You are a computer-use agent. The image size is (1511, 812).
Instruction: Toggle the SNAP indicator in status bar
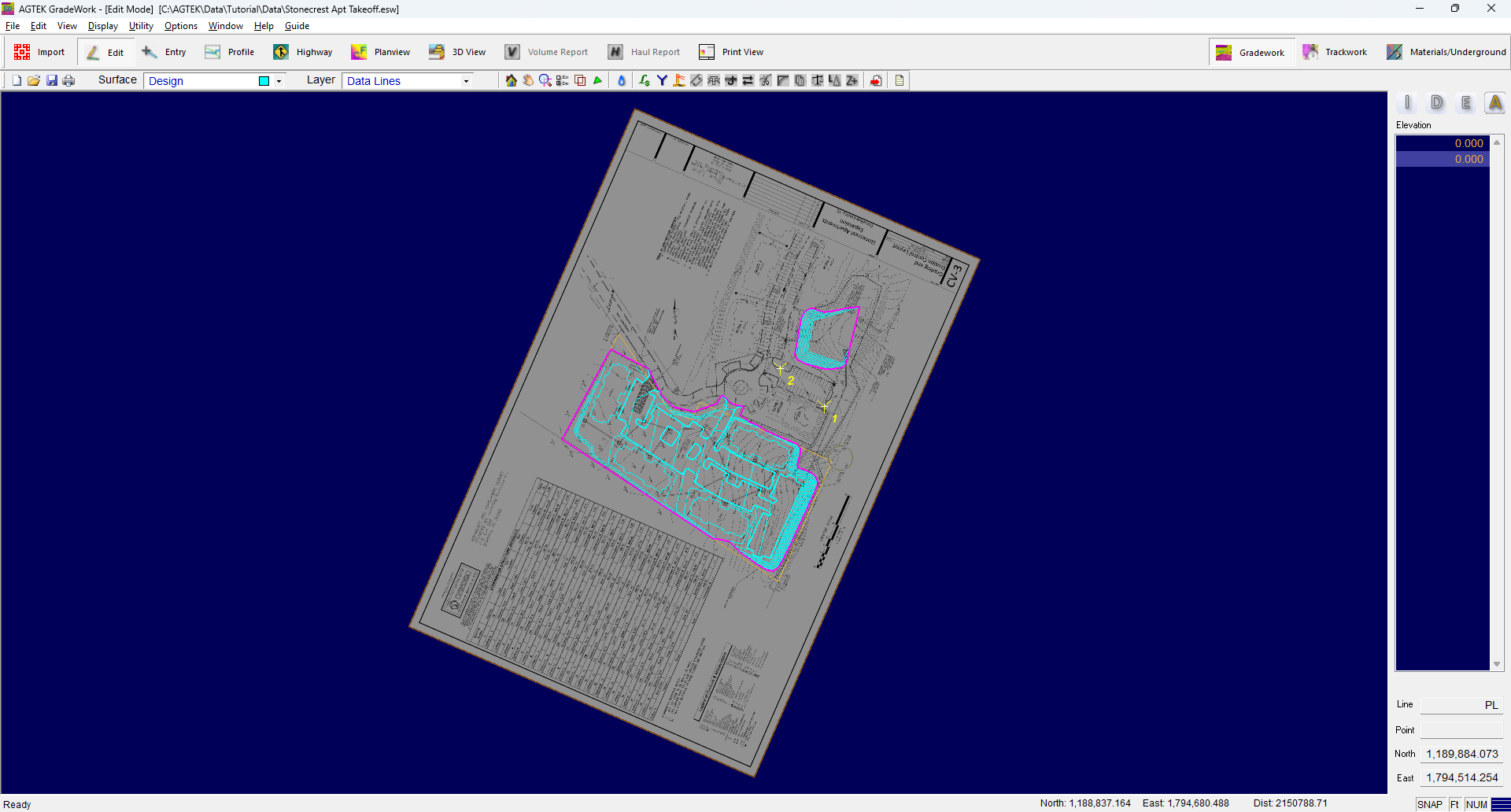pyautogui.click(x=1429, y=804)
